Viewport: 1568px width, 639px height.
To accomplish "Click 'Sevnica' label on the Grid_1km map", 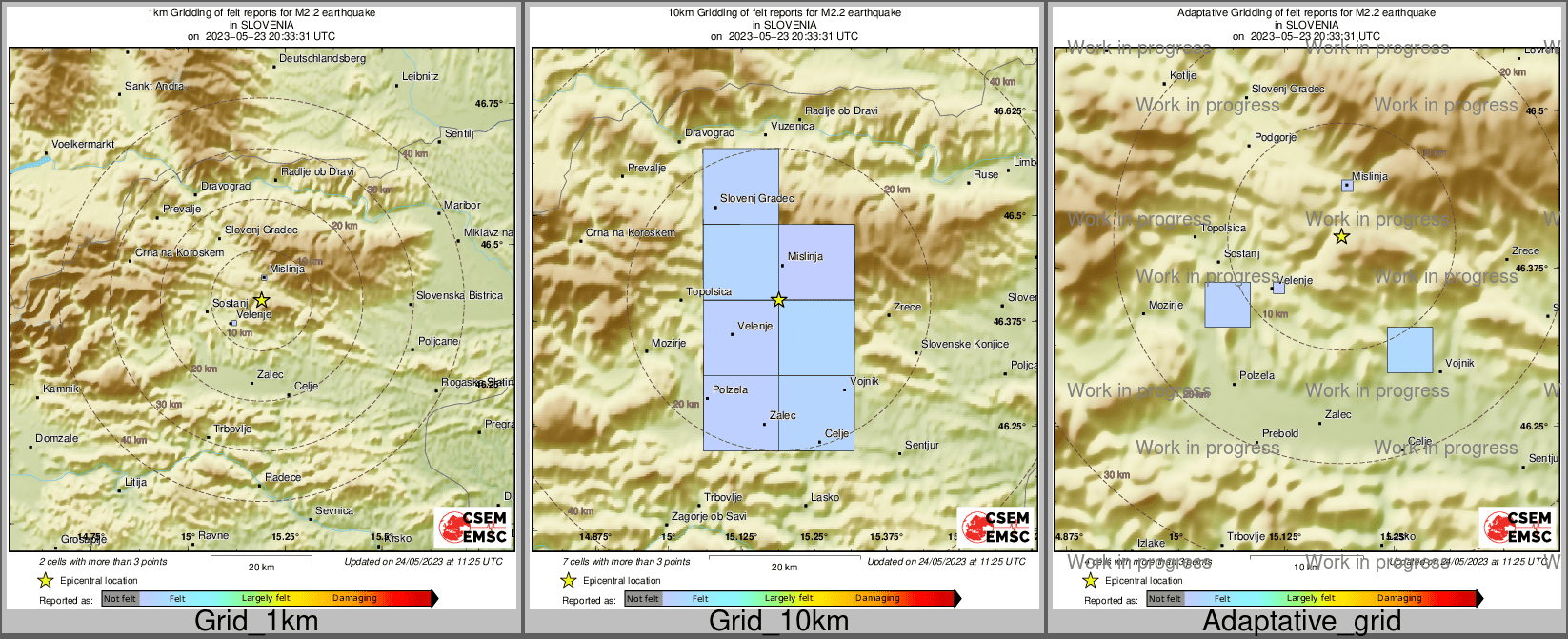I will point(334,510).
